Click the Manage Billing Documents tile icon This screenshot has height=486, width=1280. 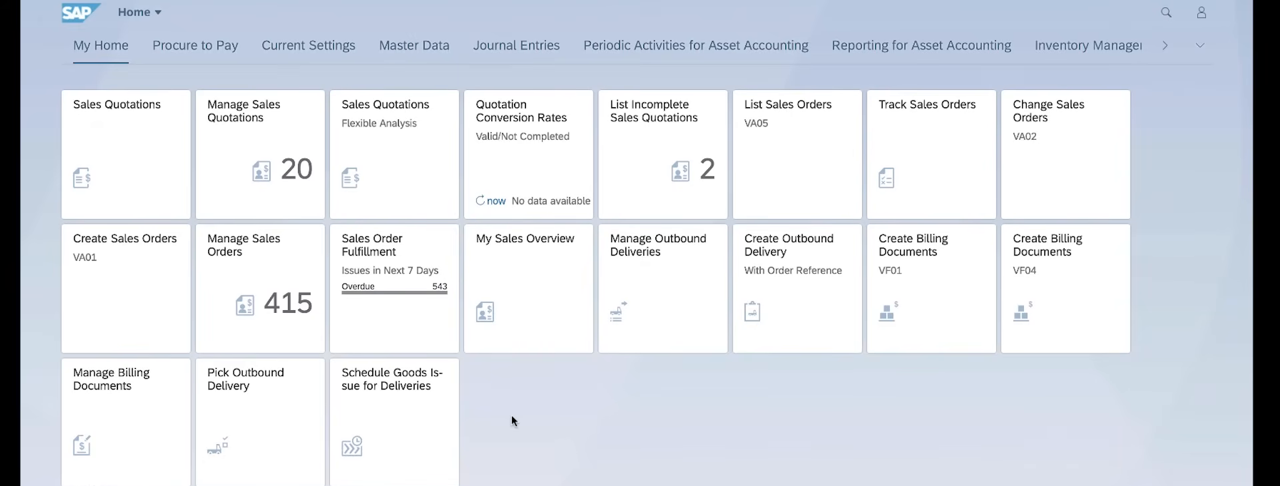(82, 445)
